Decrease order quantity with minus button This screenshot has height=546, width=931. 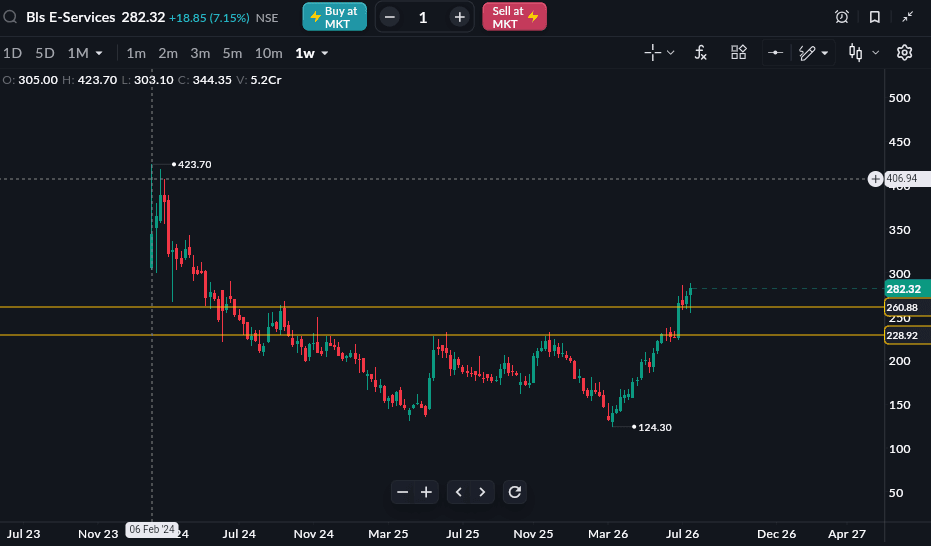point(390,17)
